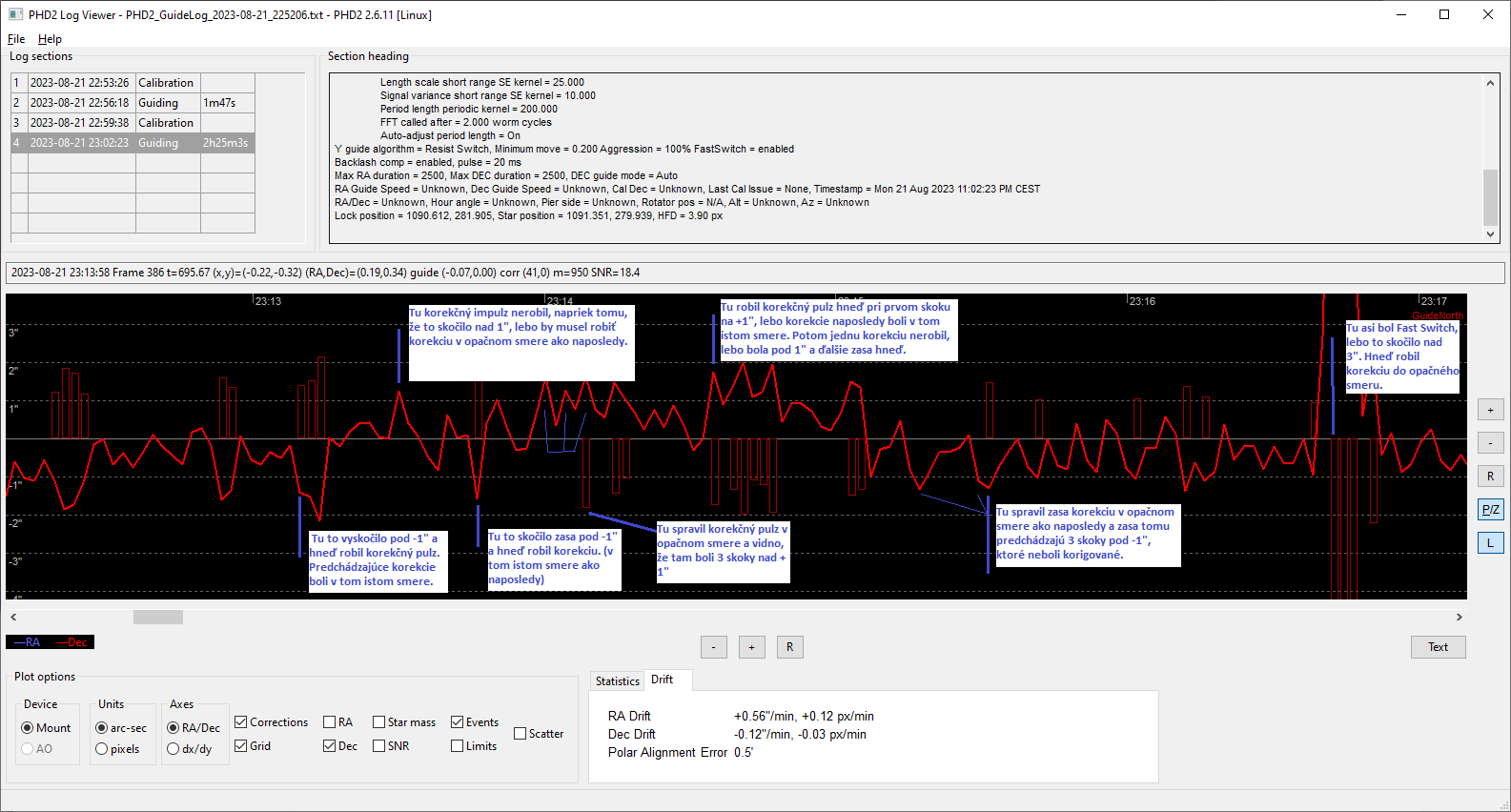This screenshot has height=812, width=1511.
Task: Select the 23:02:23 Guiding section row
Action: 133,143
